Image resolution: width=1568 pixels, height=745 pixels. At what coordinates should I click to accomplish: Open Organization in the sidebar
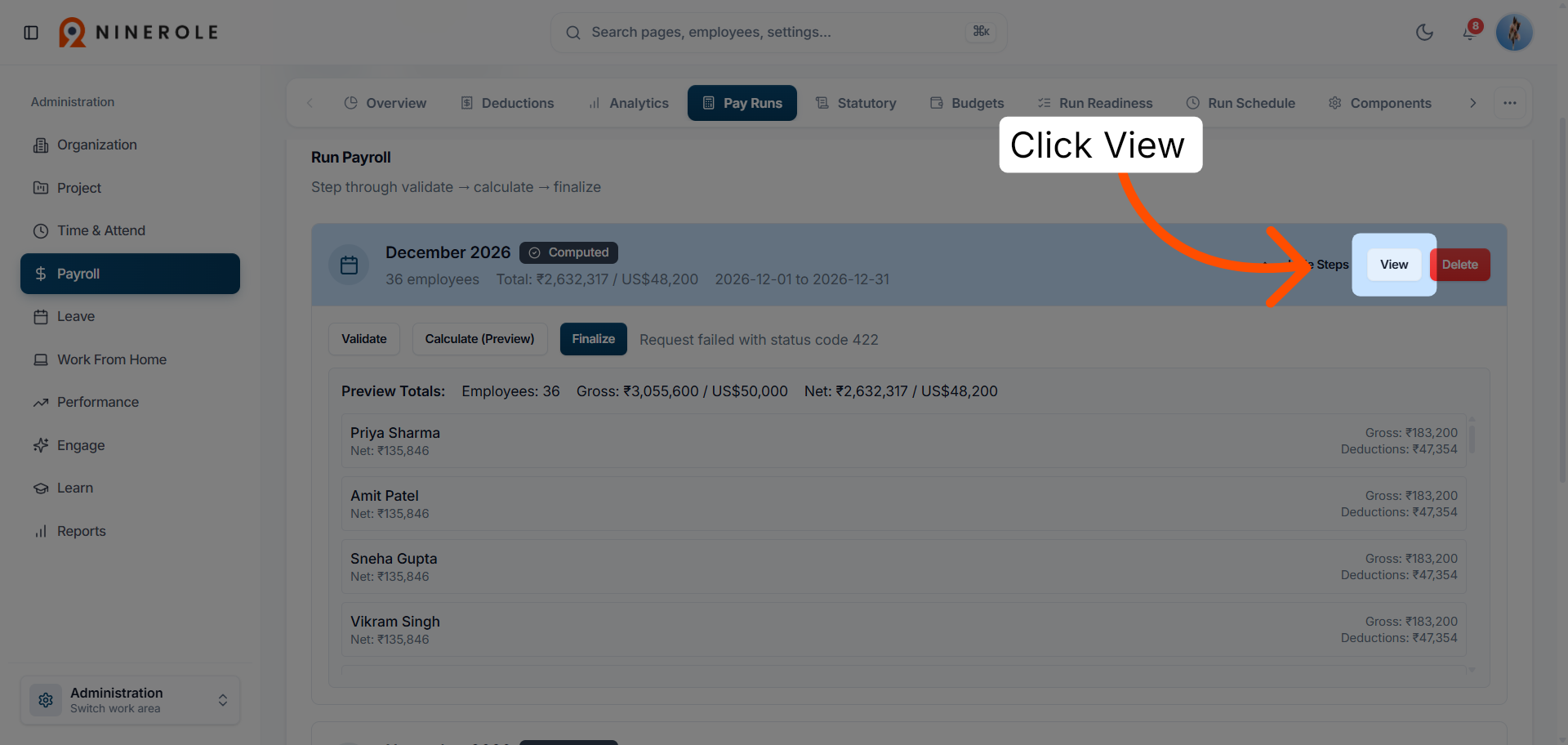coord(131,145)
